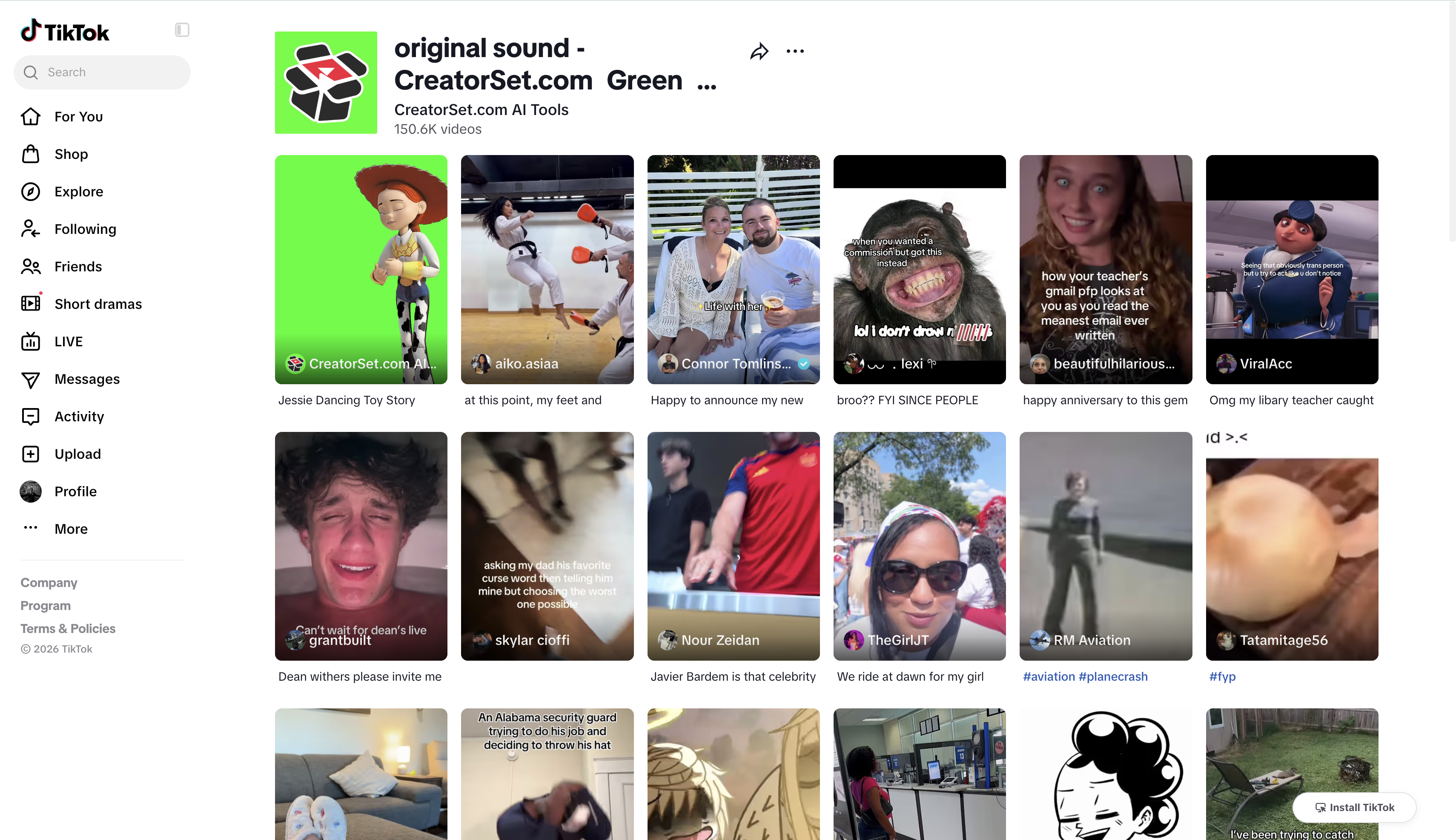
Task: Click the Upload plus icon
Action: click(x=31, y=454)
